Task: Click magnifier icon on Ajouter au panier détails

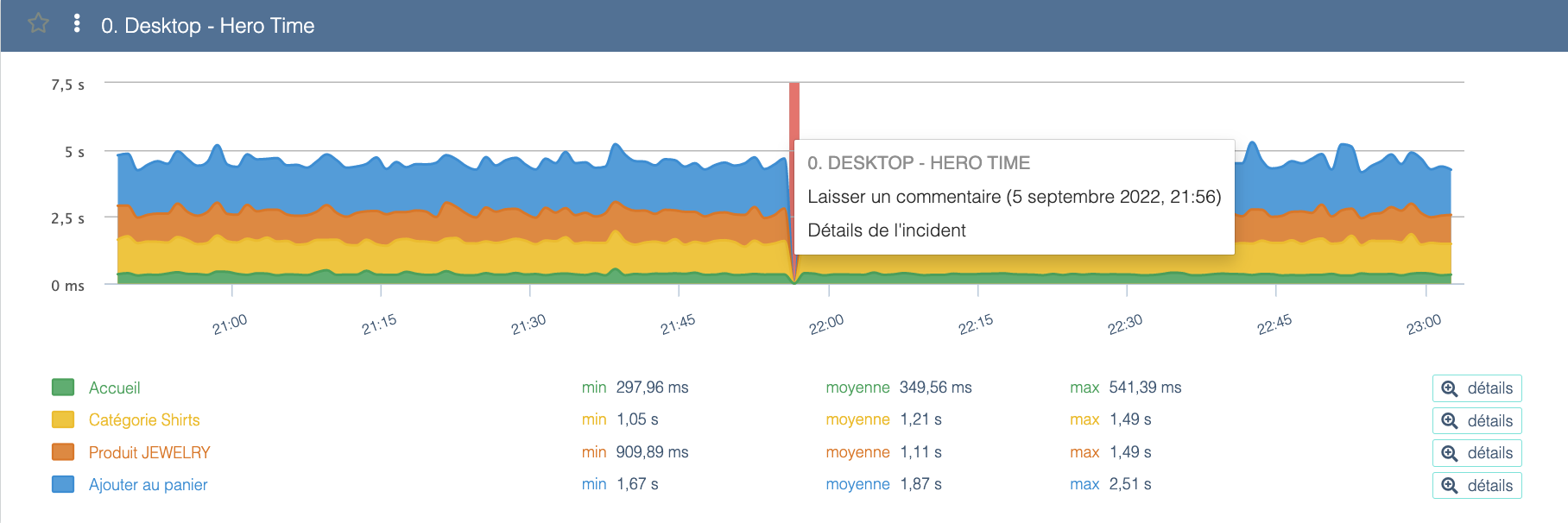Action: [x=1450, y=486]
